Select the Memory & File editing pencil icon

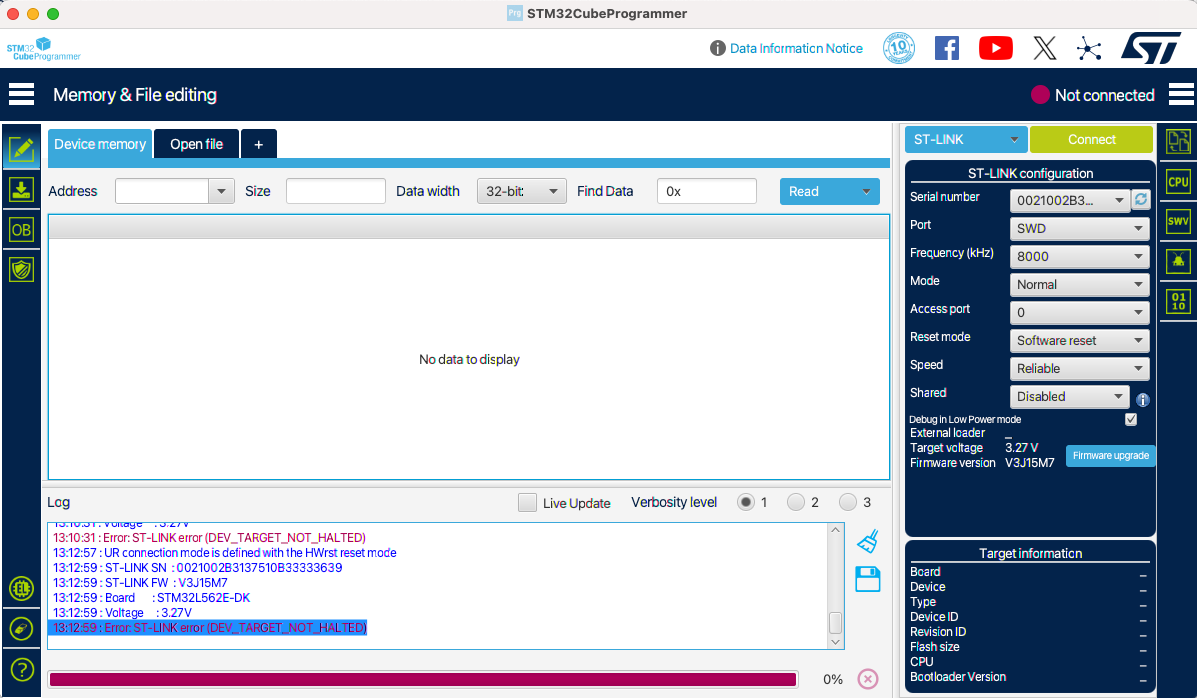(21, 150)
